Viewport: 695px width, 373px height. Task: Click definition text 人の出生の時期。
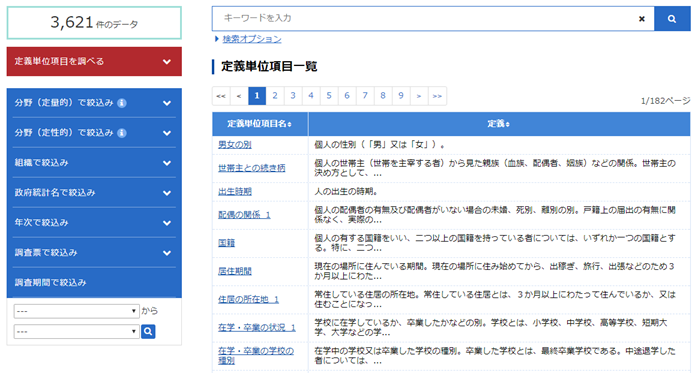coord(346,192)
